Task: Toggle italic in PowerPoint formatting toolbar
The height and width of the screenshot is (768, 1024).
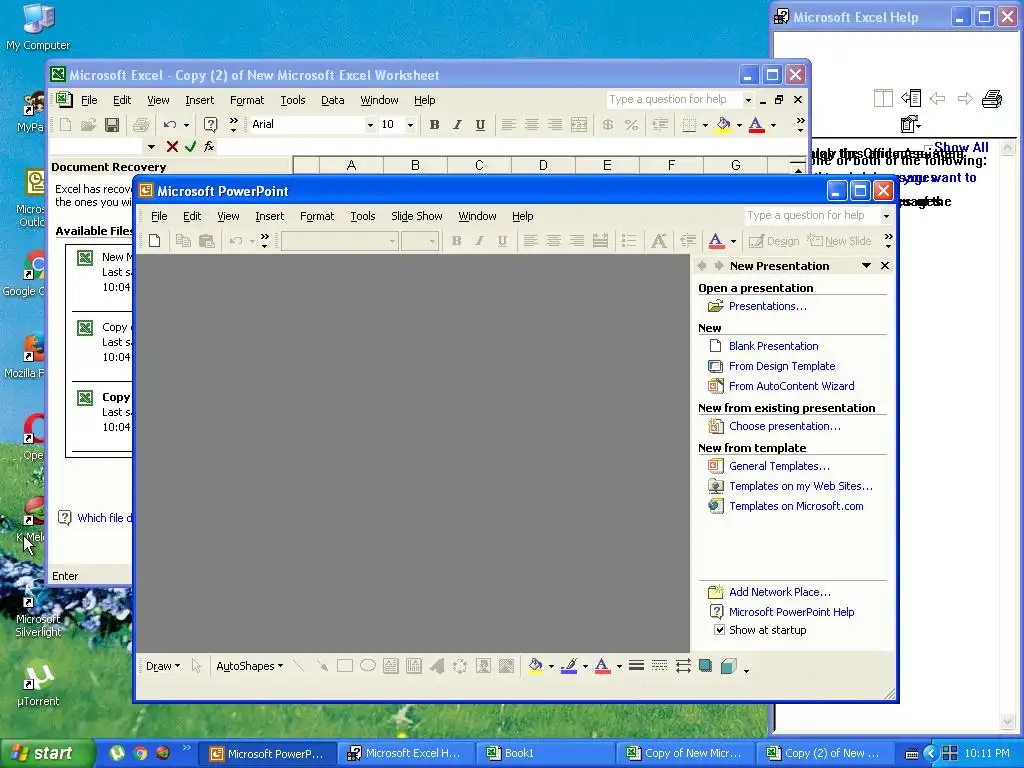Action: tap(479, 241)
